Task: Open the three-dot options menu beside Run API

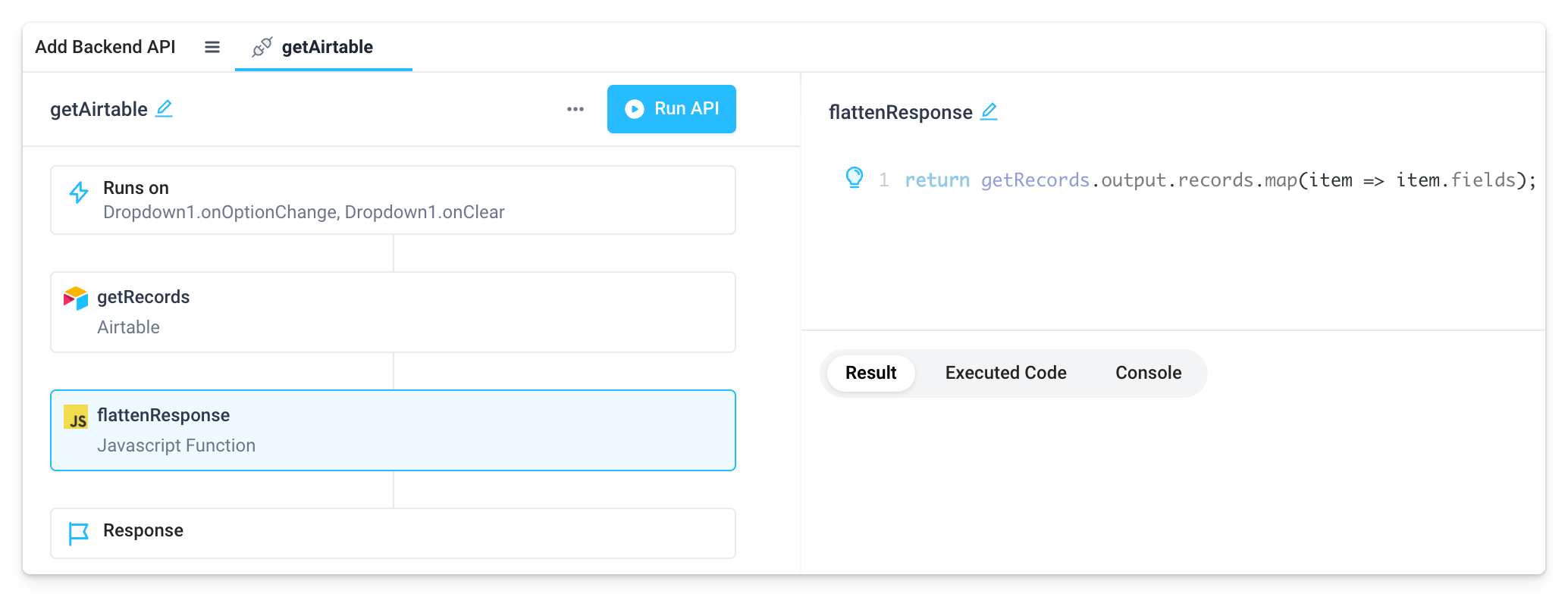Action: (x=575, y=109)
